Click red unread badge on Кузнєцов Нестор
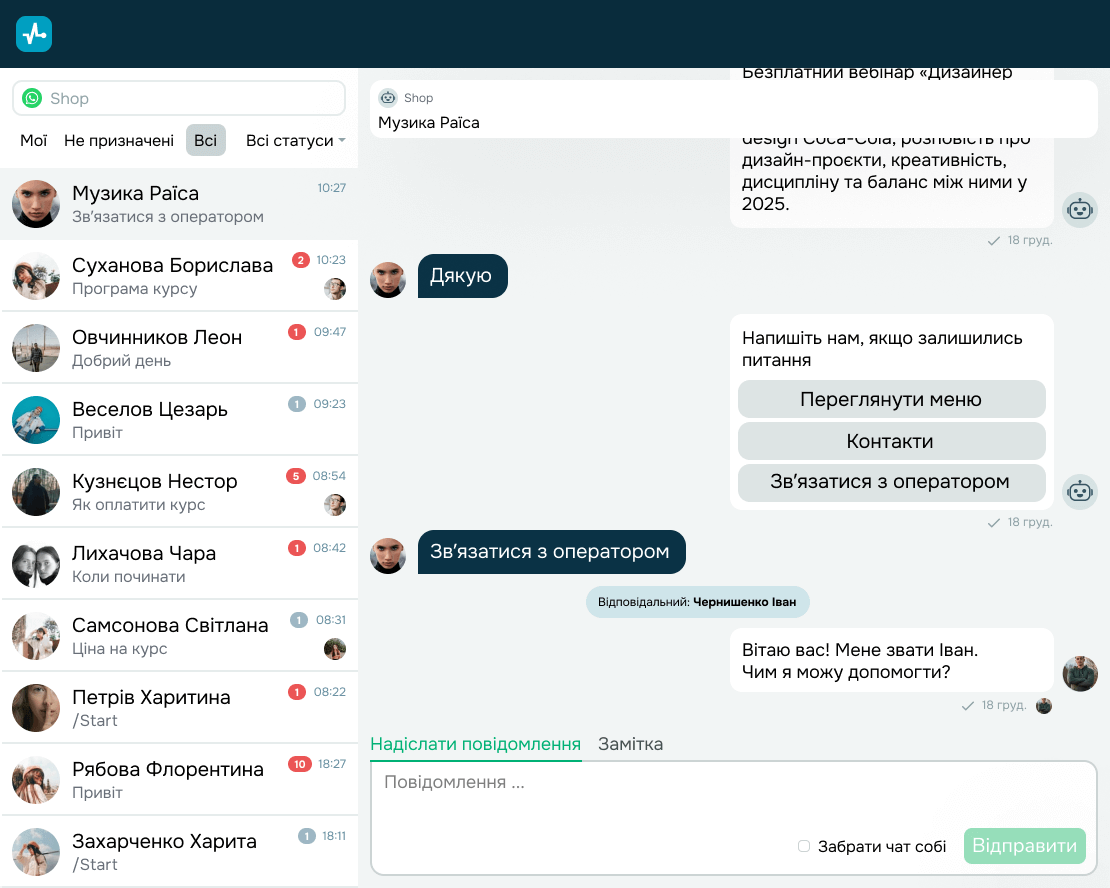 click(x=296, y=476)
